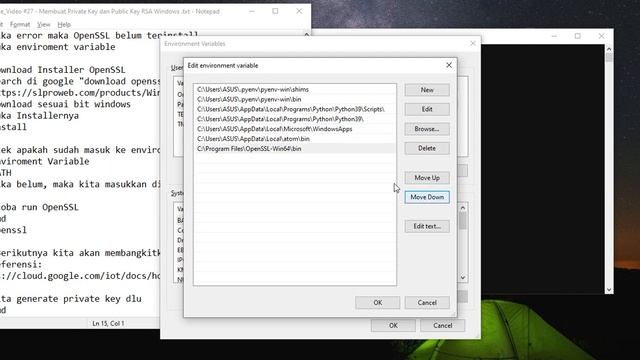Open the View menu in Notepad
The image size is (640, 360).
(x=43, y=24)
